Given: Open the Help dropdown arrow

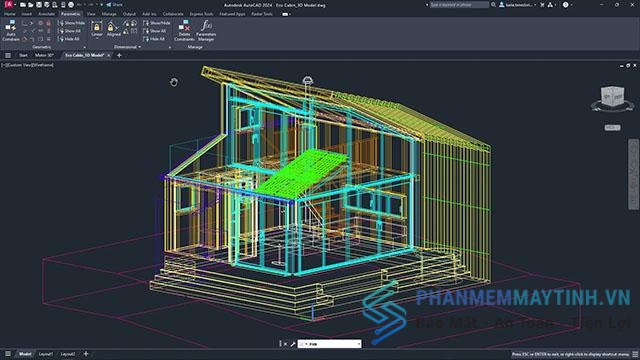Looking at the screenshot, I should (x=572, y=5).
